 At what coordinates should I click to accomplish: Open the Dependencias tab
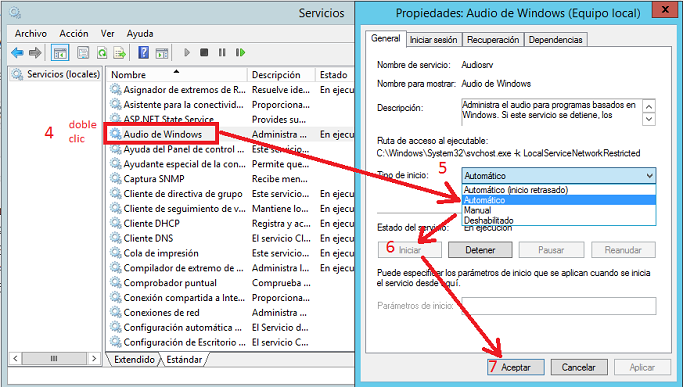(x=555, y=40)
